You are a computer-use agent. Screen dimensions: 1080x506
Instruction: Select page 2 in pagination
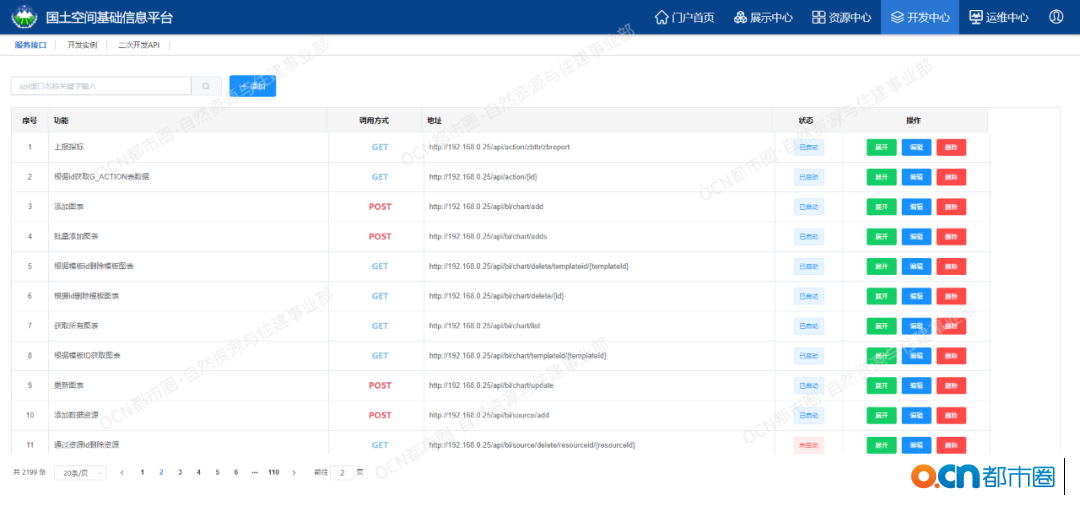click(x=161, y=472)
